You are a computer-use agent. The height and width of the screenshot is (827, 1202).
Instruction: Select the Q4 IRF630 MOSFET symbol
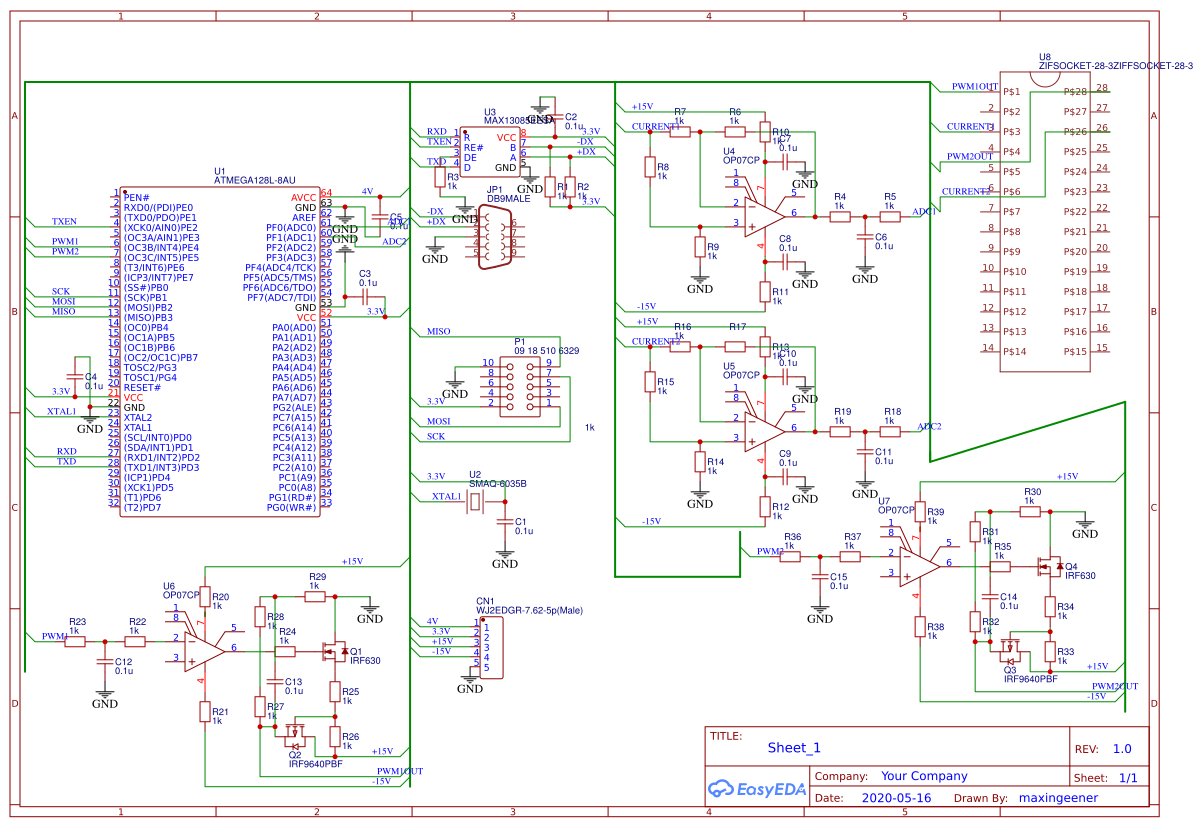(x=1050, y=567)
